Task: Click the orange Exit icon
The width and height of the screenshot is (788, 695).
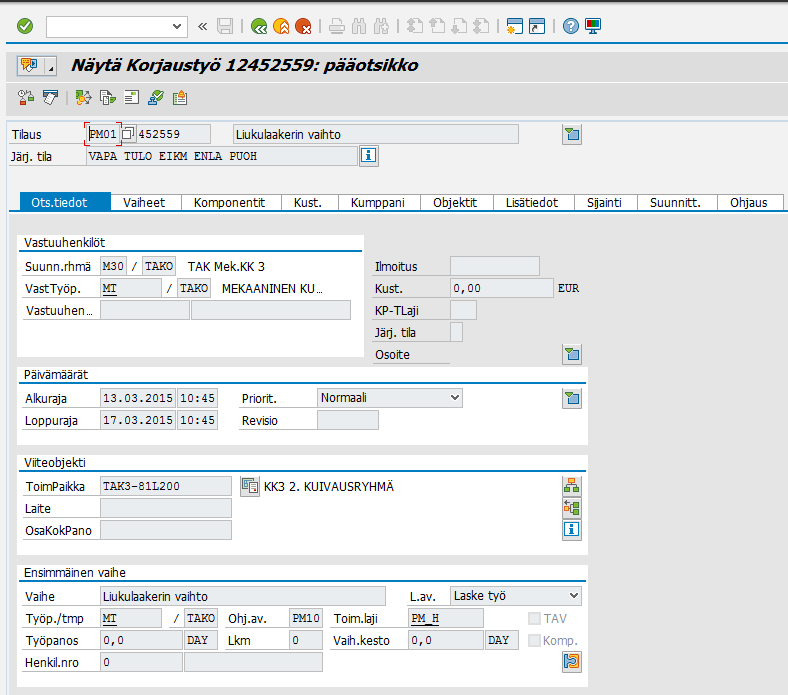Action: click(281, 26)
